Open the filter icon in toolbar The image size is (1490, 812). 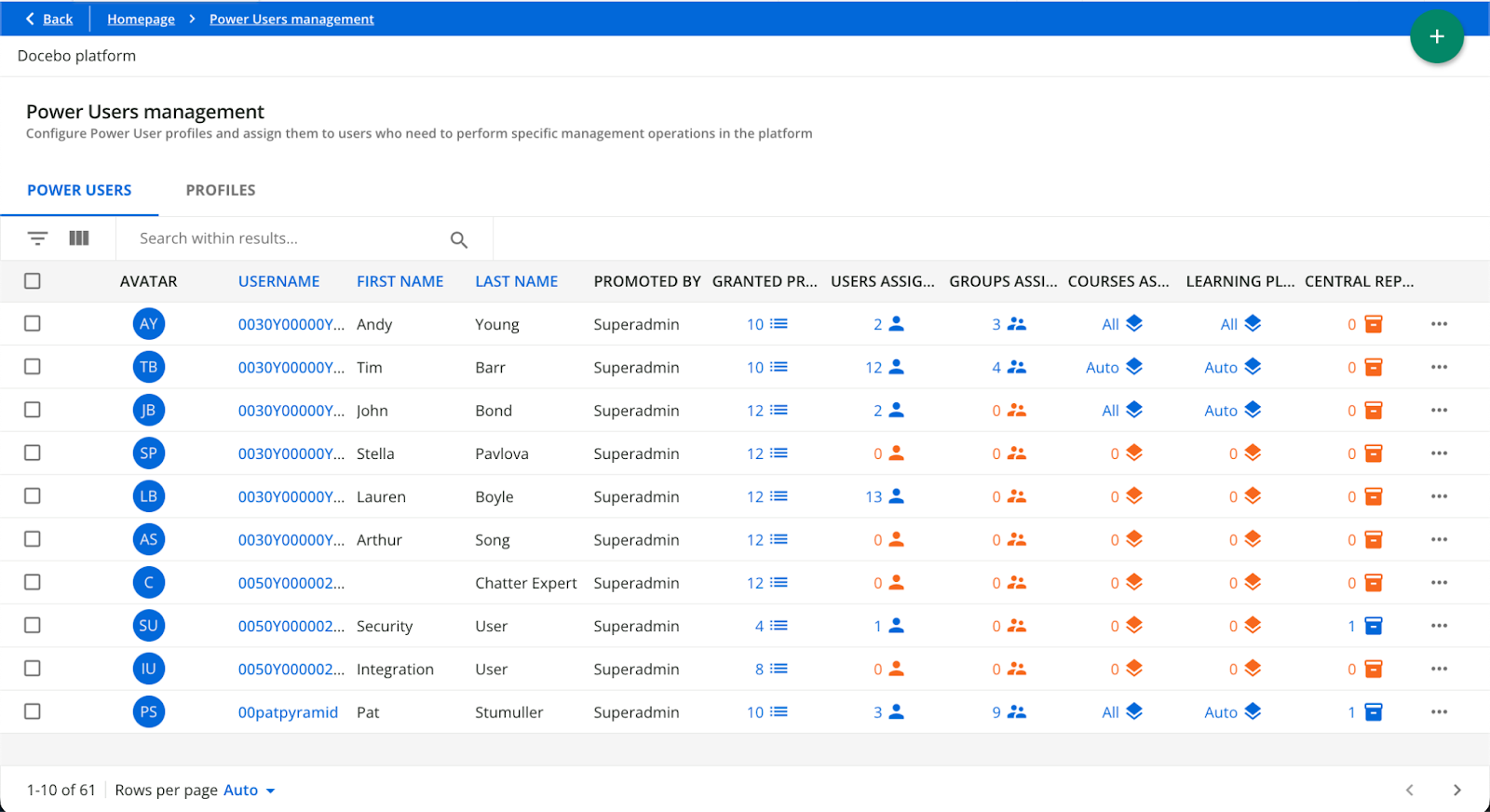(37, 238)
